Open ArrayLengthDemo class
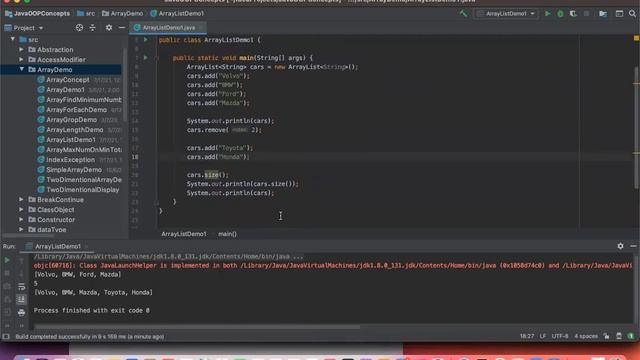Image resolution: width=640 pixels, height=360 pixels. [74, 130]
